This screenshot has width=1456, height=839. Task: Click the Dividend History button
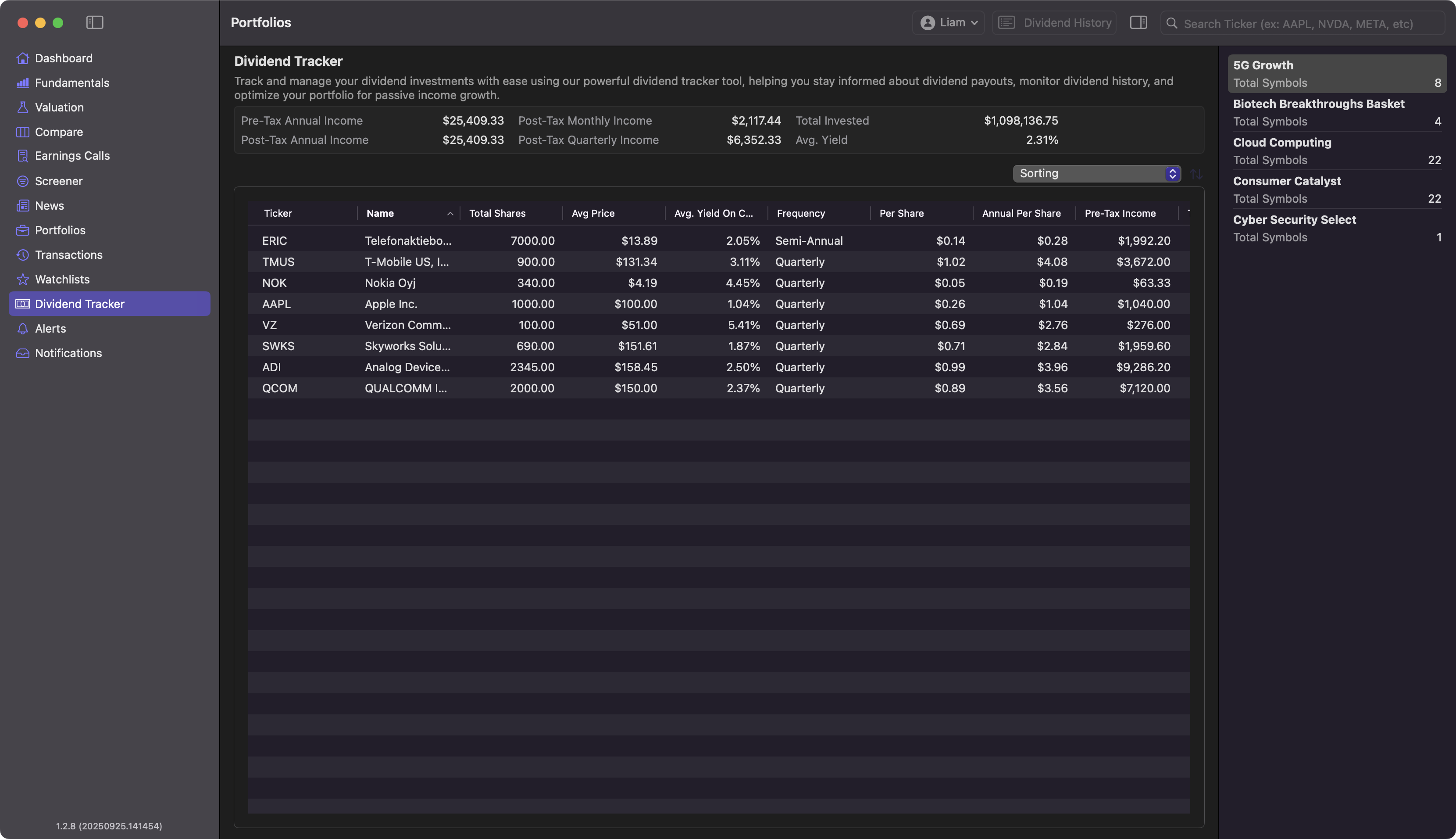tap(1055, 22)
